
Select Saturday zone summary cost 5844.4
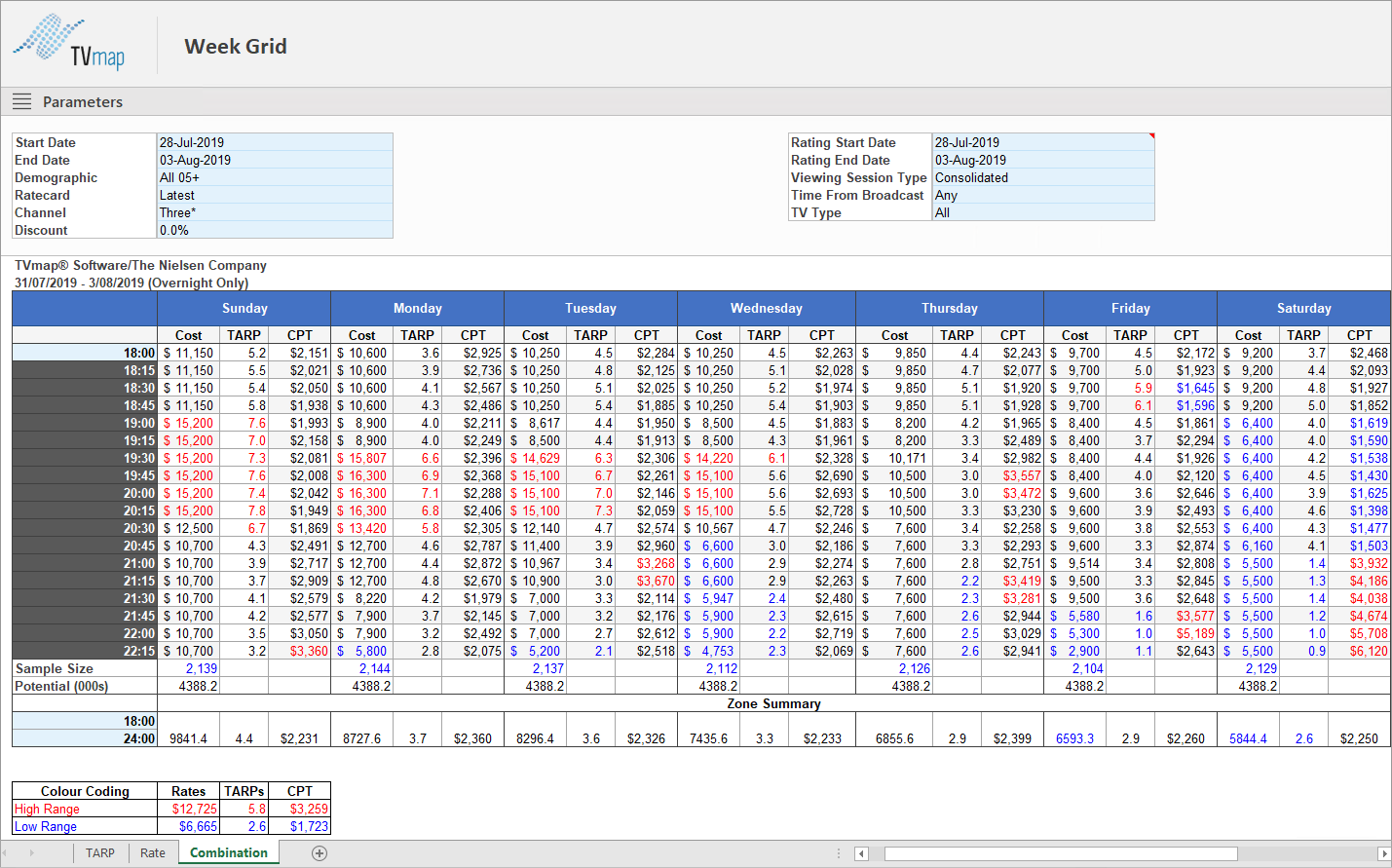[x=1249, y=738]
